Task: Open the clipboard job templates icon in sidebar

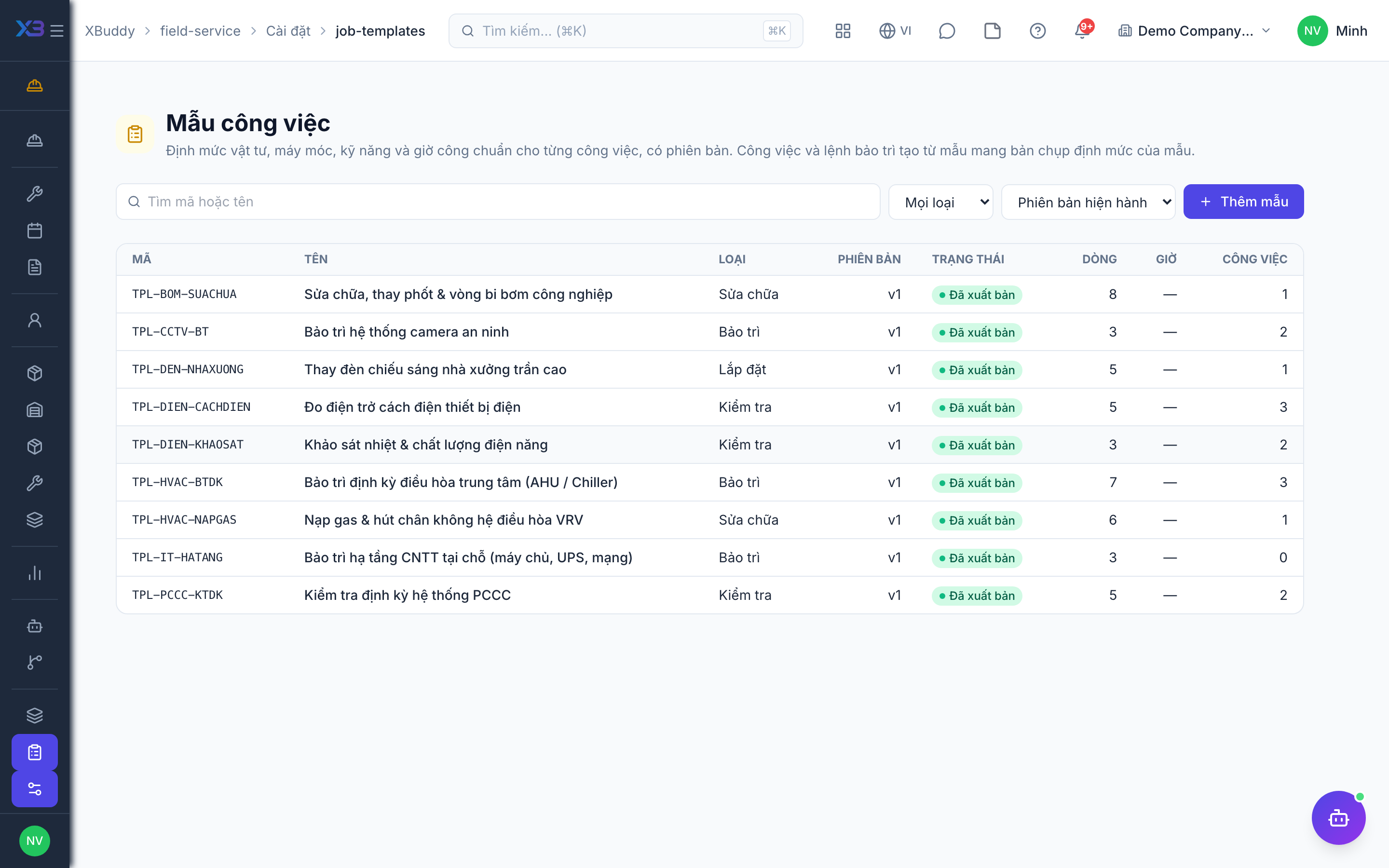Action: coord(34,752)
